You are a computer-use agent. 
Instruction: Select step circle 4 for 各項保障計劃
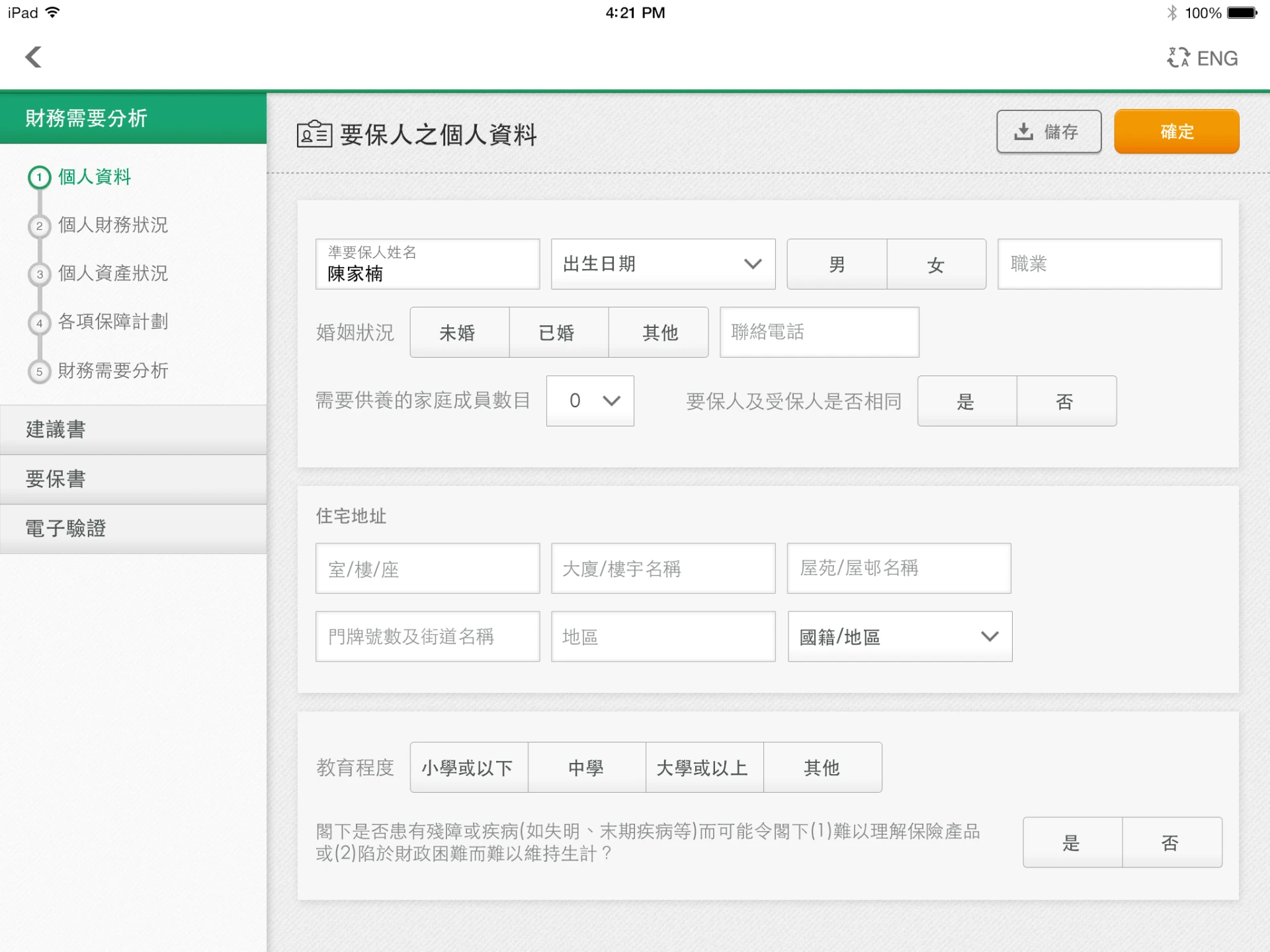[40, 323]
